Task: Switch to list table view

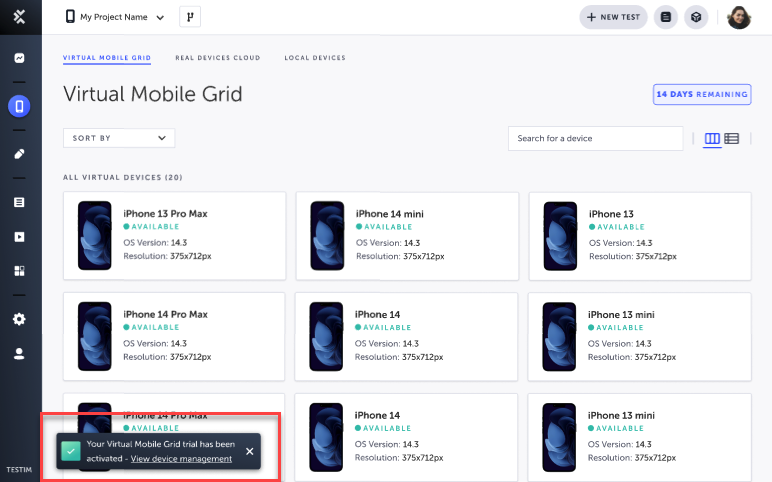Action: coord(732,138)
